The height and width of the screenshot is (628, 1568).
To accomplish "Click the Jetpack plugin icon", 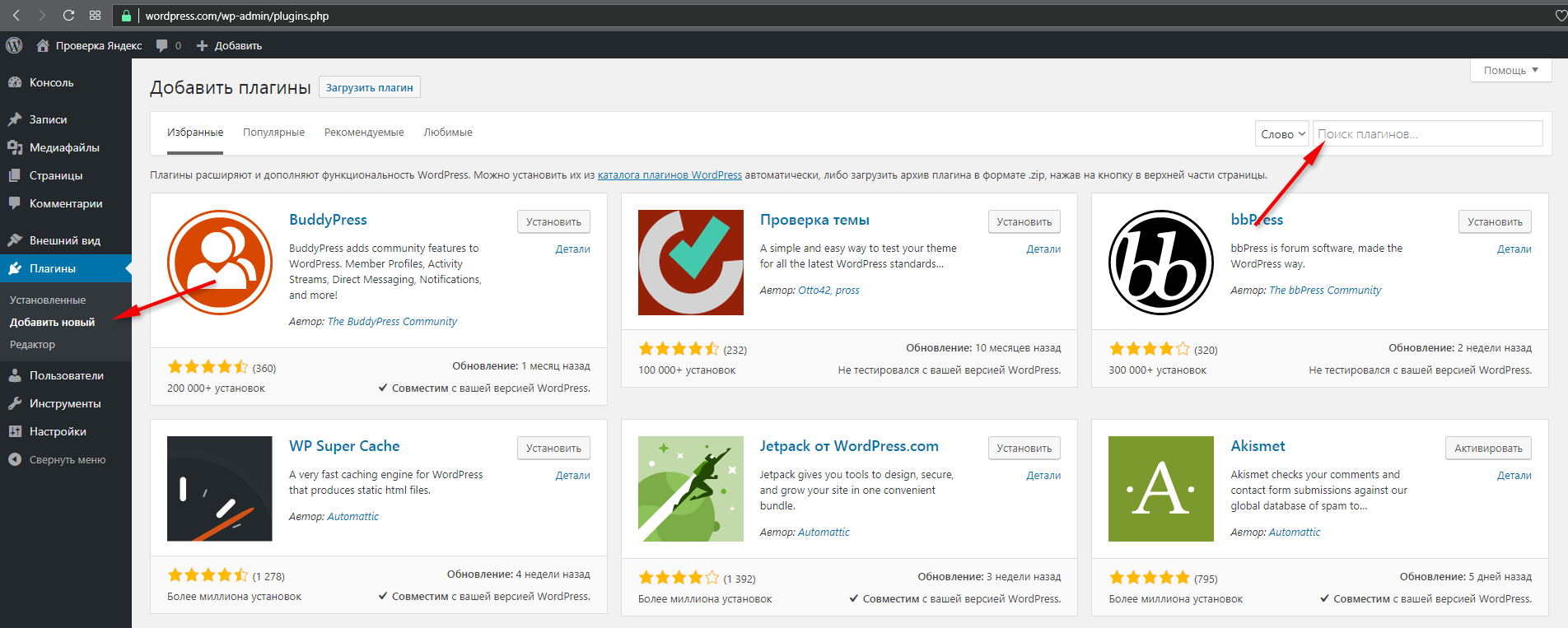I will click(690, 489).
